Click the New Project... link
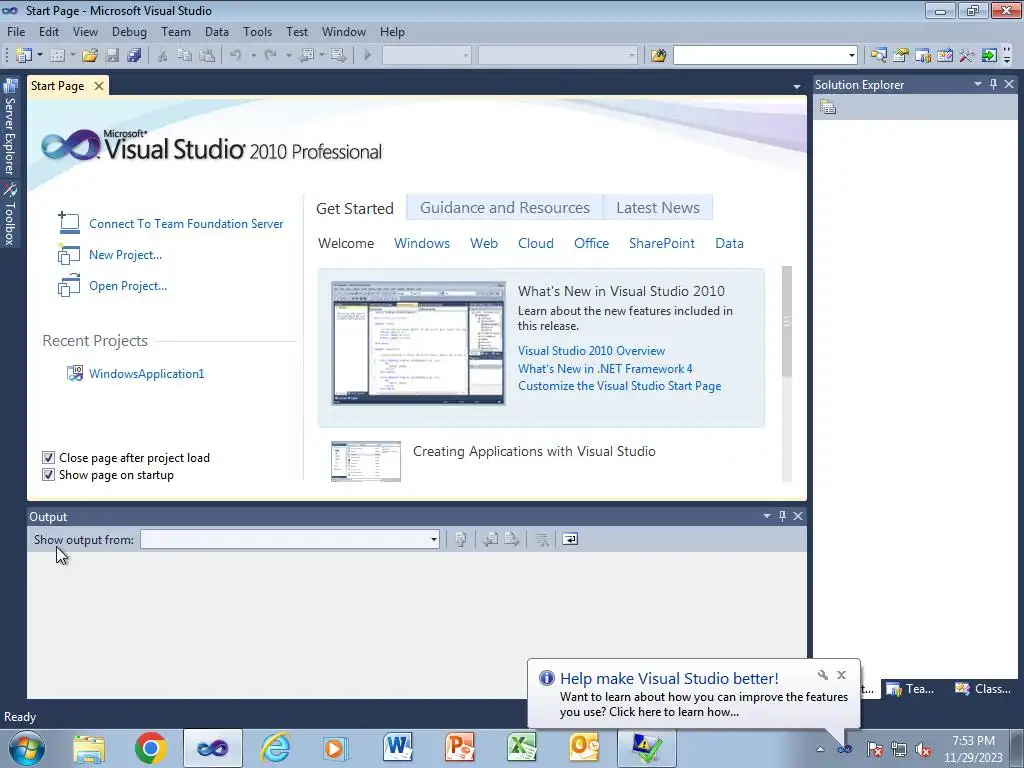1024x768 pixels. [x=125, y=255]
